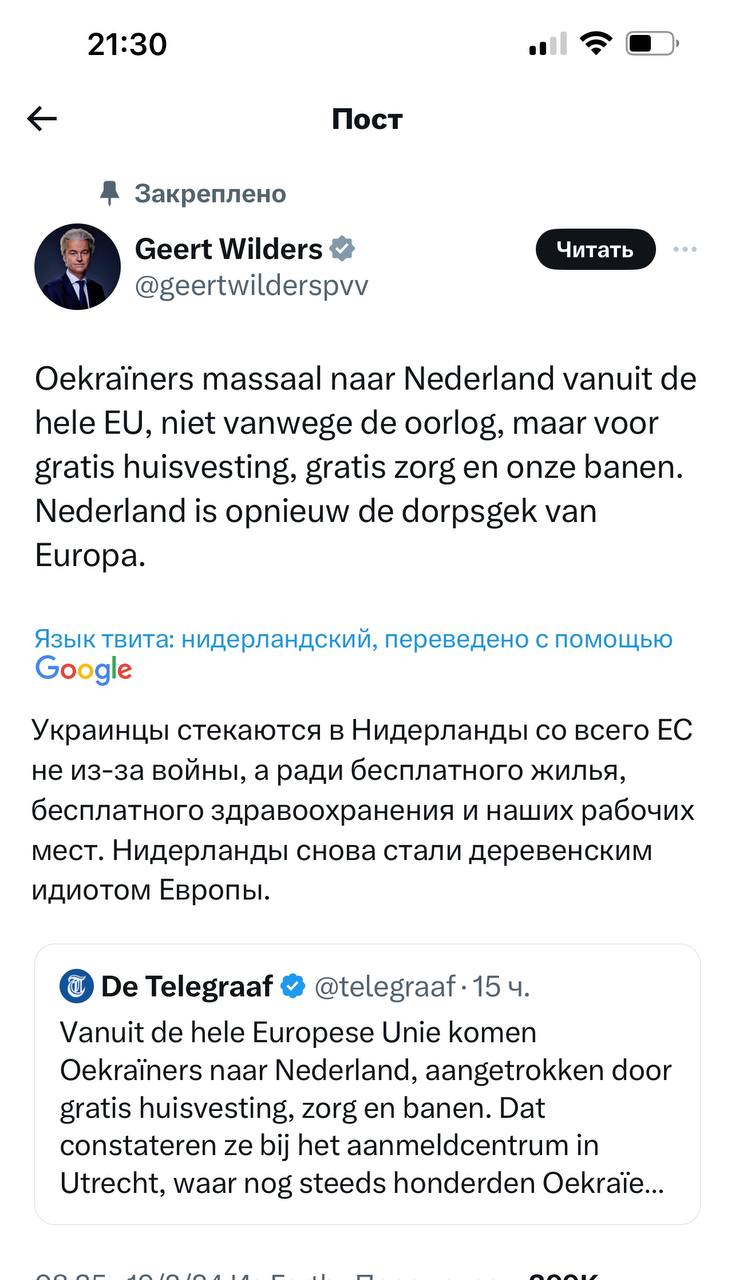Tap the battery icon in status bar

coord(652,44)
